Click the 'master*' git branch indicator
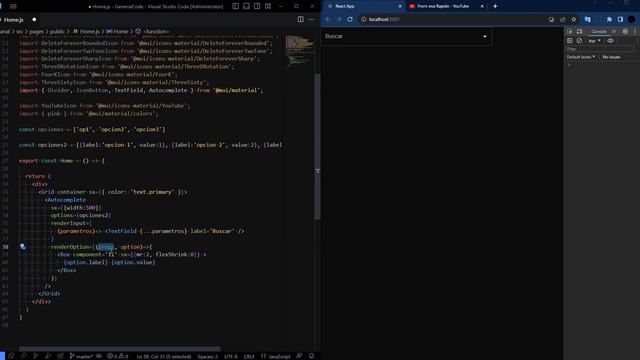This screenshot has height=360, width=640. (81, 356)
